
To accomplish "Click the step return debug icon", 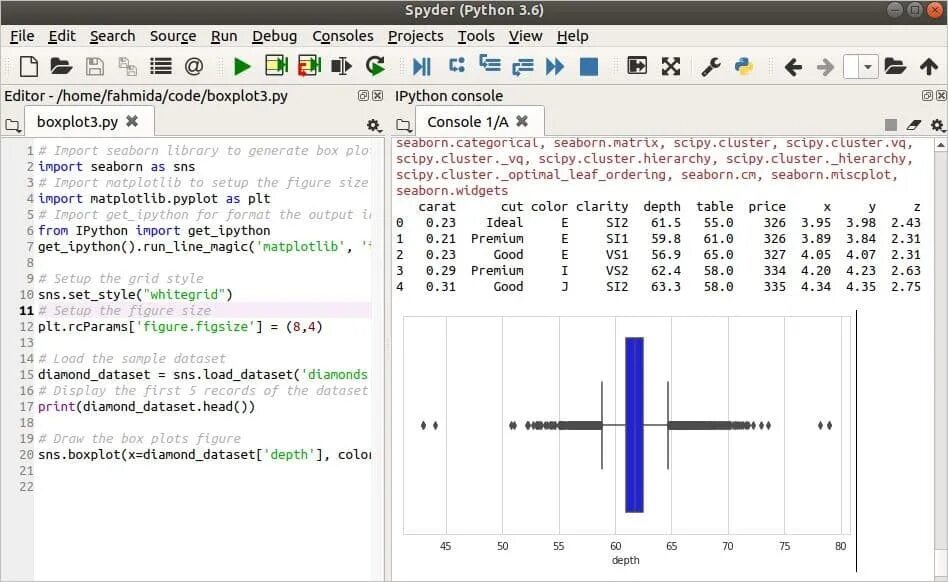I will [522, 66].
